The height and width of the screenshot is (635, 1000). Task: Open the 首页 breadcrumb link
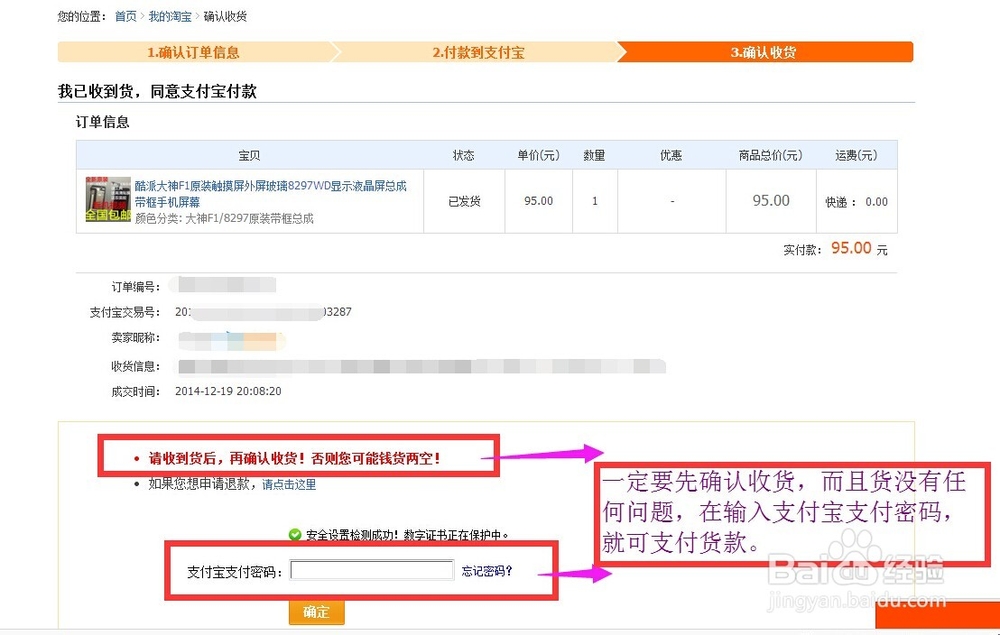point(125,16)
